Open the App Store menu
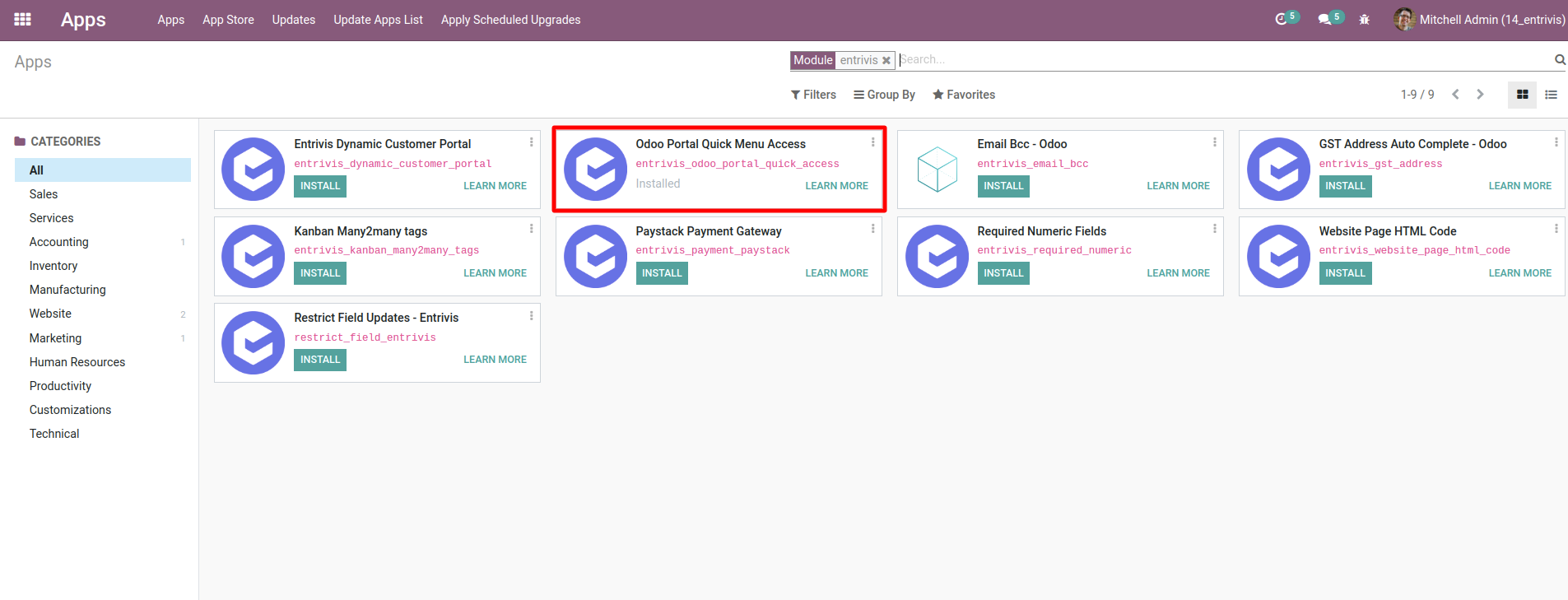The image size is (1568, 600). pos(228,20)
